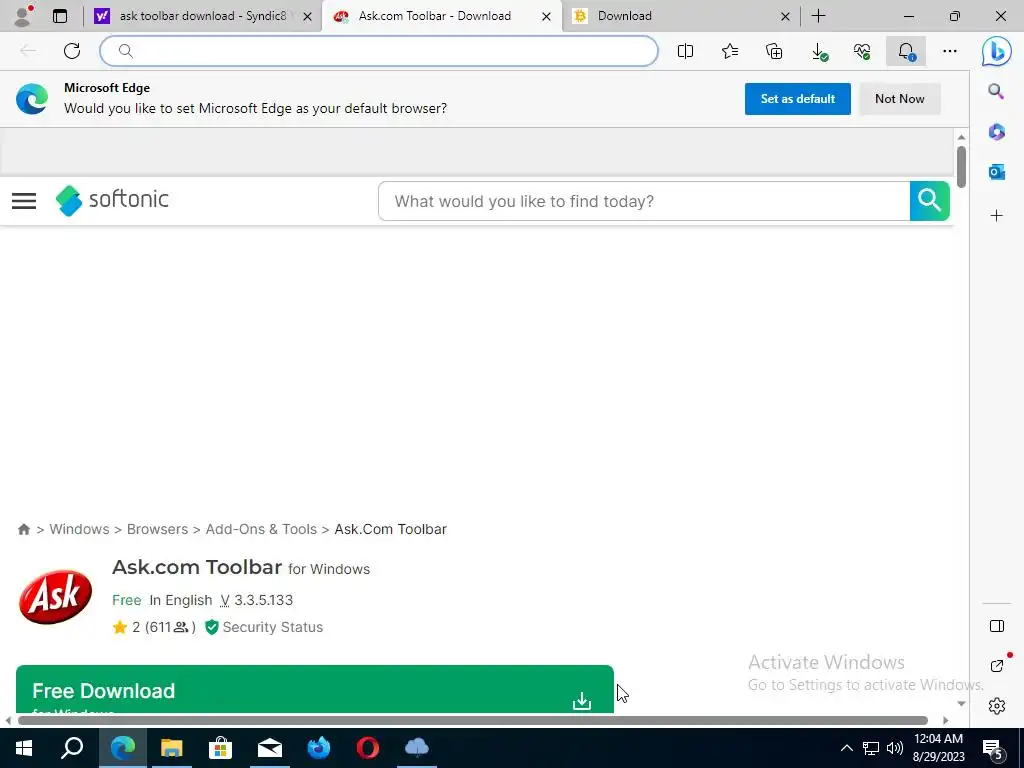Open a new browser tab

pos(818,16)
